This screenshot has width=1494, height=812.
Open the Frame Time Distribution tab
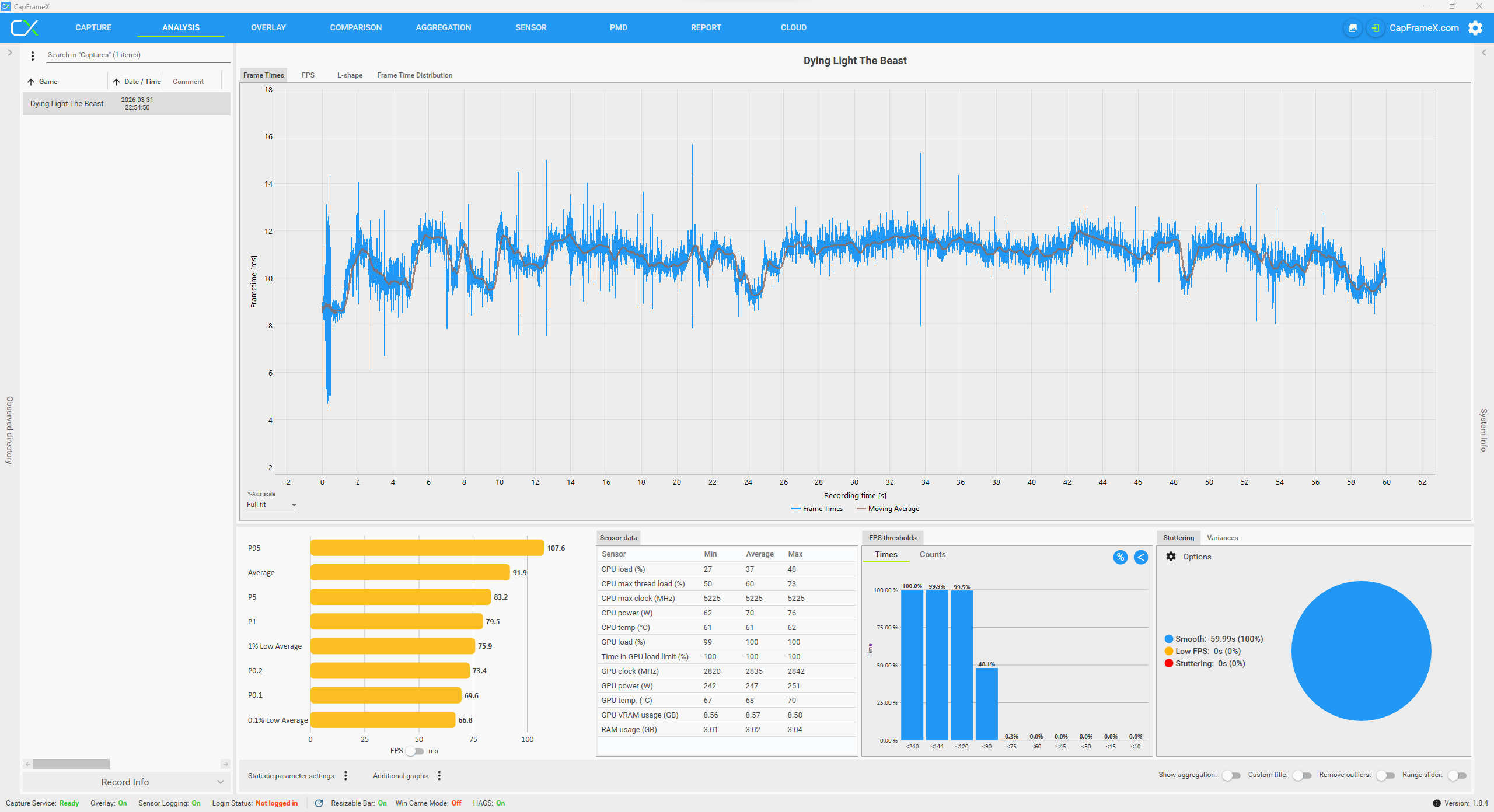(x=414, y=75)
